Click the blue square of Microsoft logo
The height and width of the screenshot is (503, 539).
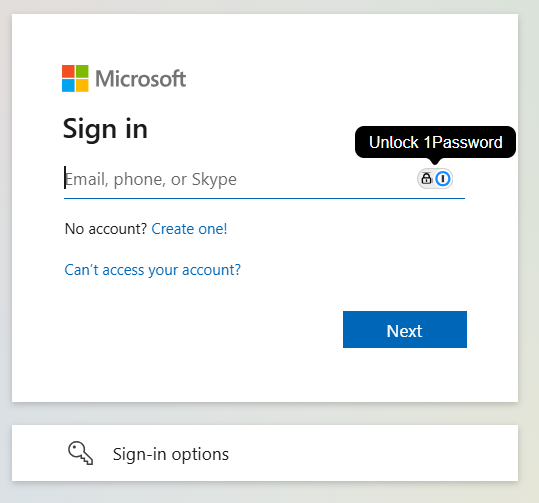[68, 85]
